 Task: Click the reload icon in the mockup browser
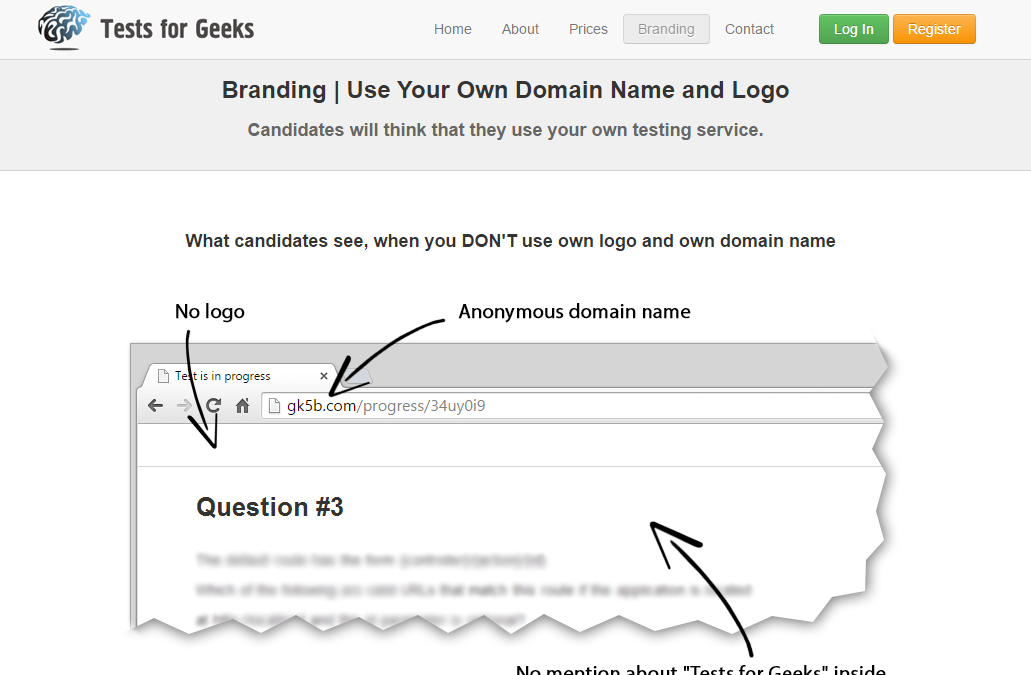click(213, 405)
